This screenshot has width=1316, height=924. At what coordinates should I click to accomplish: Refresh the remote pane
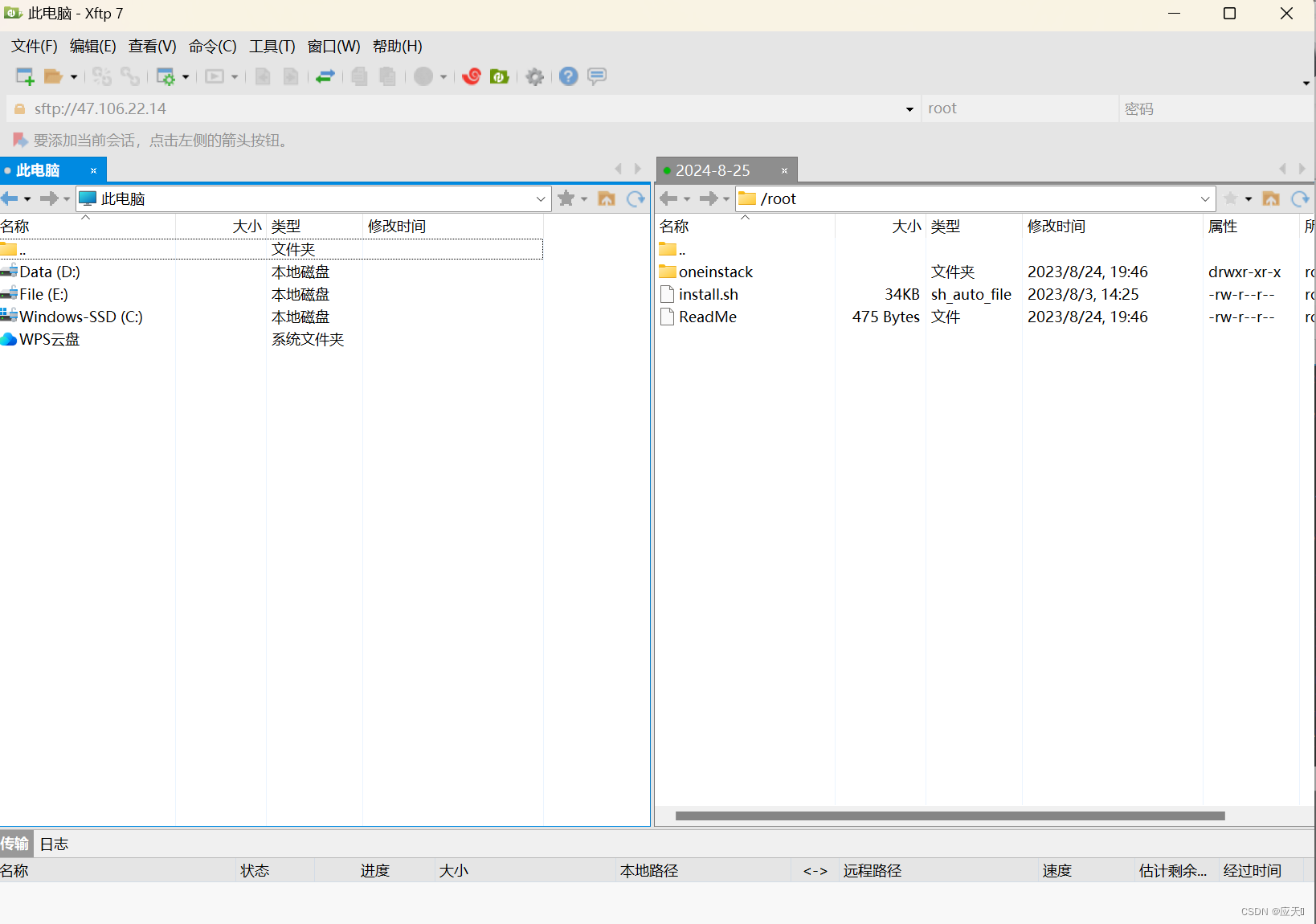[1300, 198]
